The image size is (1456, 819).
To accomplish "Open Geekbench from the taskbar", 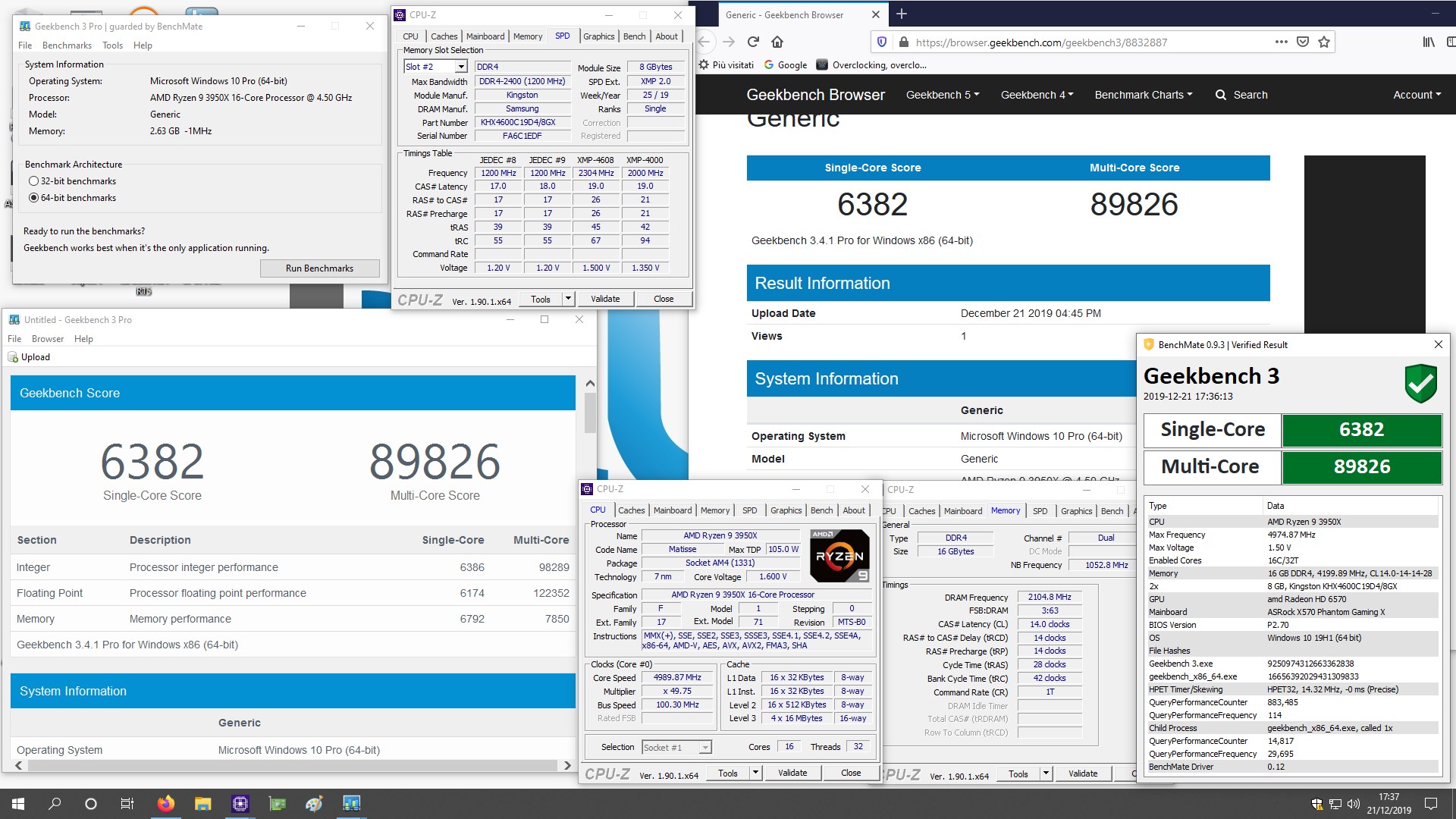I will (351, 803).
